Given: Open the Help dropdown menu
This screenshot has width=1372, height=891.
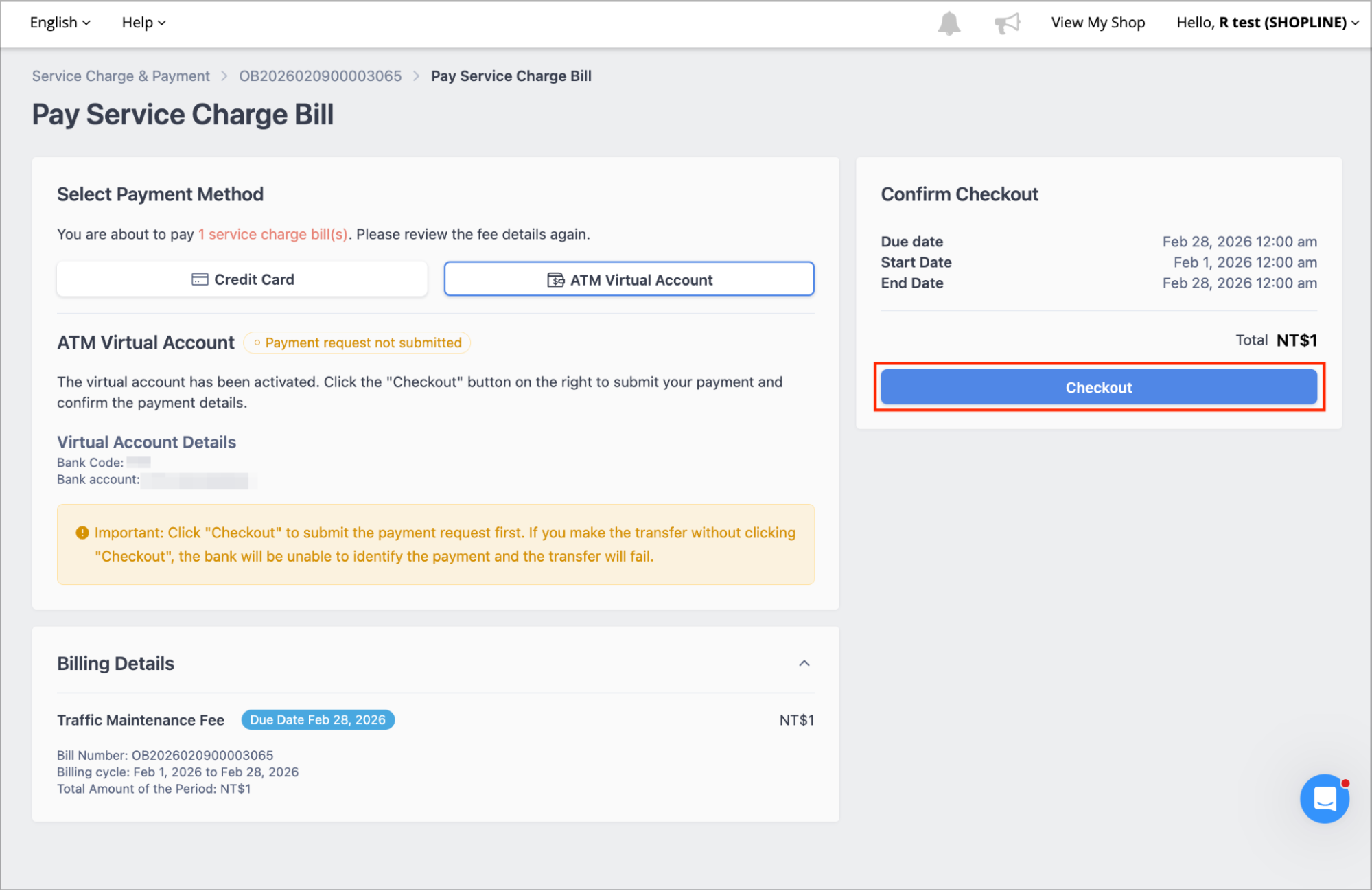Looking at the screenshot, I should click(143, 23).
